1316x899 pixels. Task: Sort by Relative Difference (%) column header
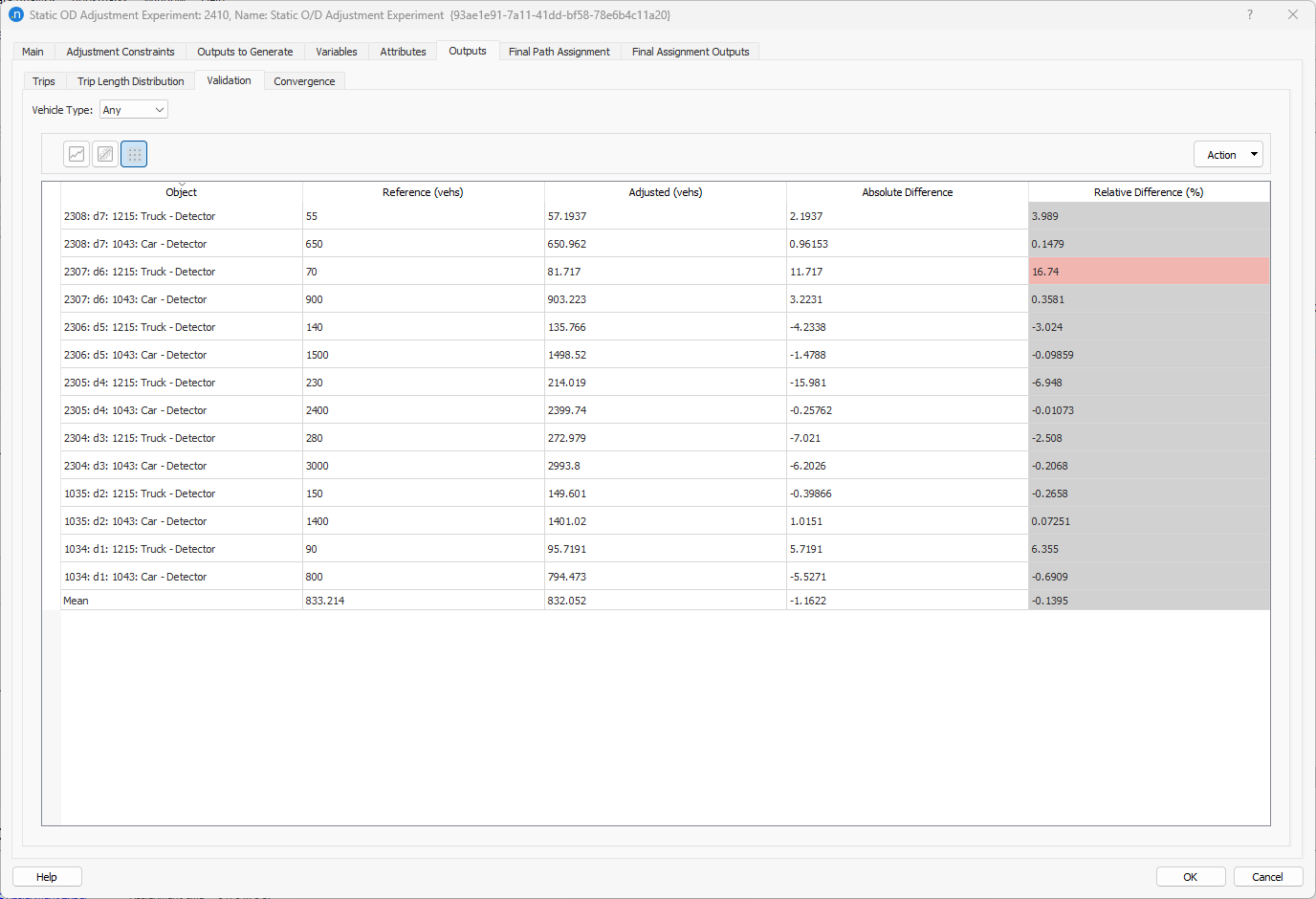(x=1150, y=192)
